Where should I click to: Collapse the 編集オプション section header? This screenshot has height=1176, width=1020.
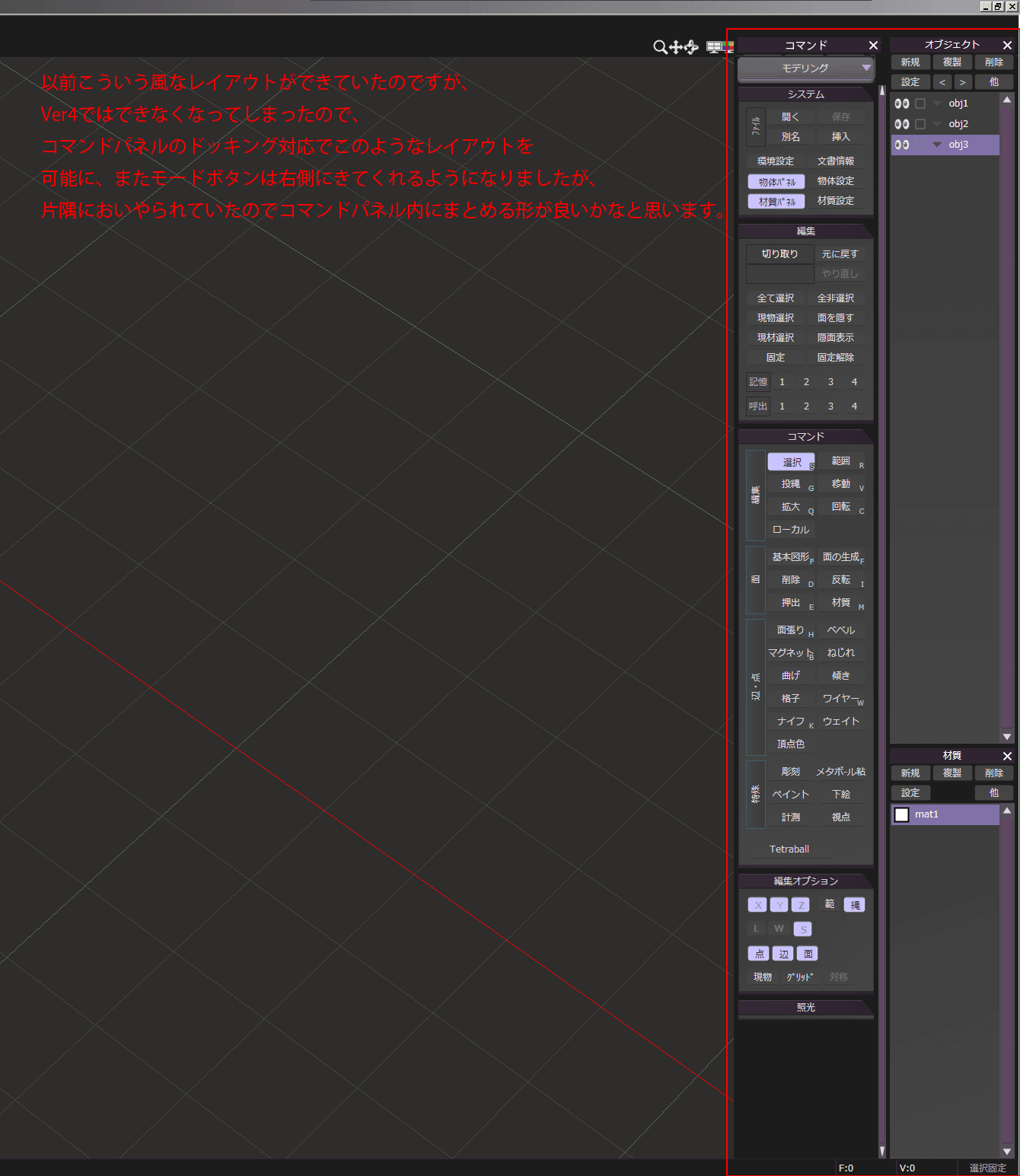pos(806,881)
